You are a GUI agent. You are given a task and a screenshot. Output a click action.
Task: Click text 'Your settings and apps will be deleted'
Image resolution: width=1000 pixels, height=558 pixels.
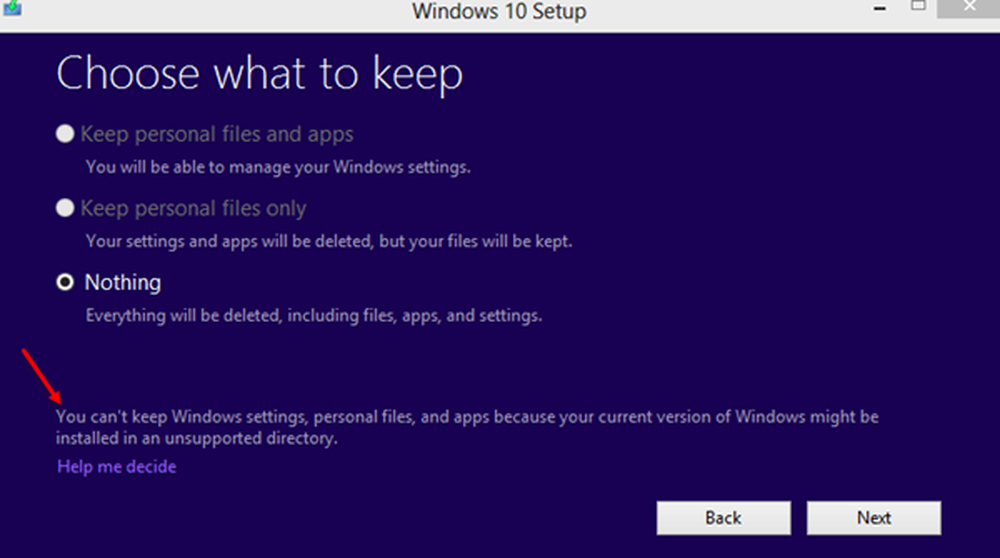point(230,242)
